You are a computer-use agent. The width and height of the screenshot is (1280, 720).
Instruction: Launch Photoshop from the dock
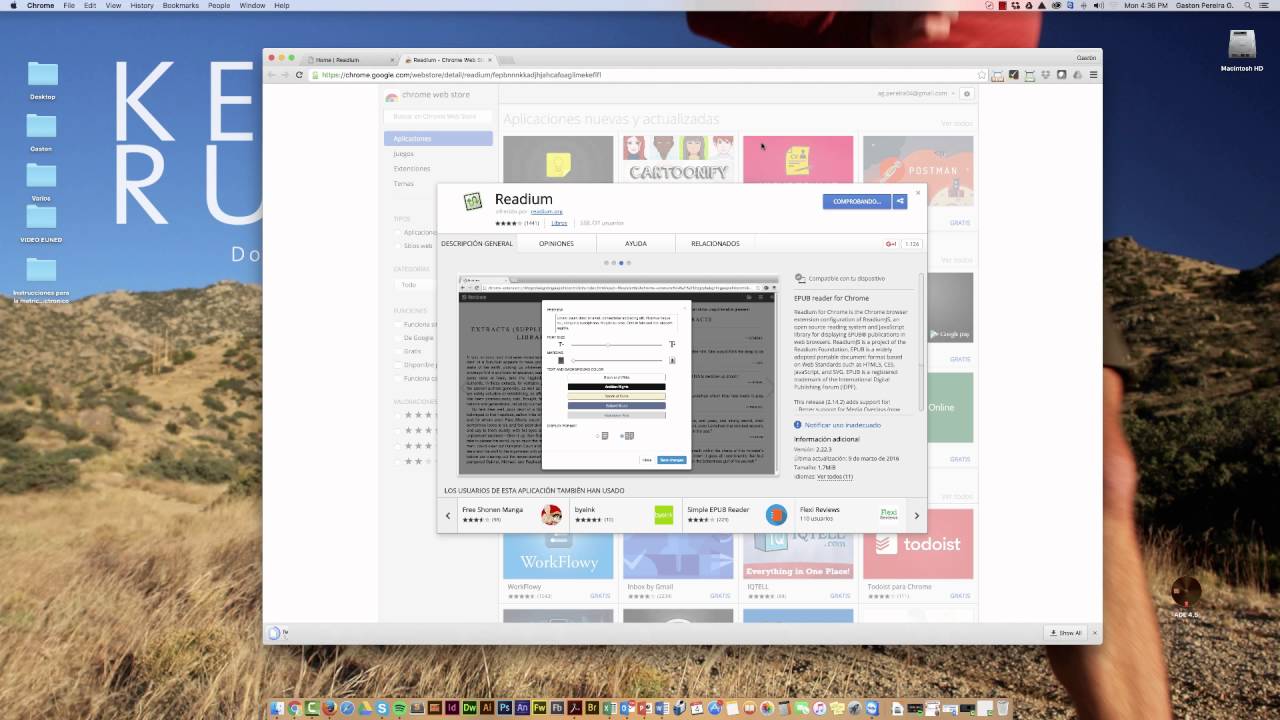[505, 708]
